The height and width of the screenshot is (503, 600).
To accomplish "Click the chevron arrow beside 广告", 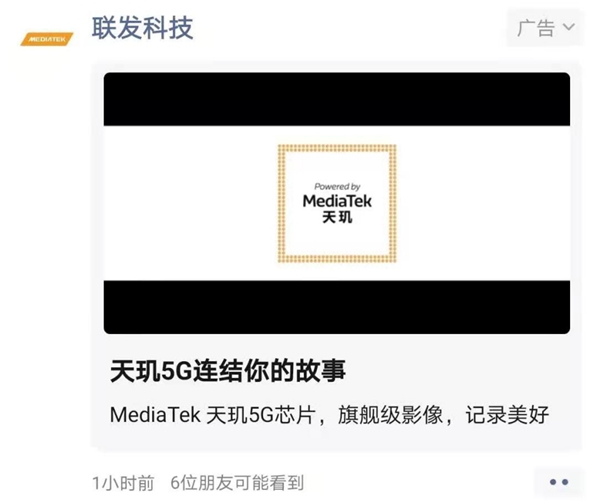I will [569, 27].
